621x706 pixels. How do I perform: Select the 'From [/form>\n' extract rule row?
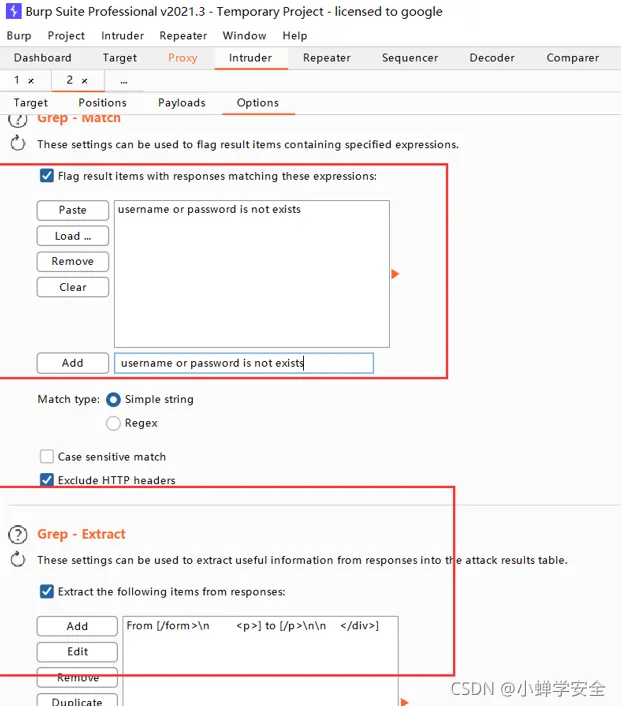pyautogui.click(x=260, y=625)
